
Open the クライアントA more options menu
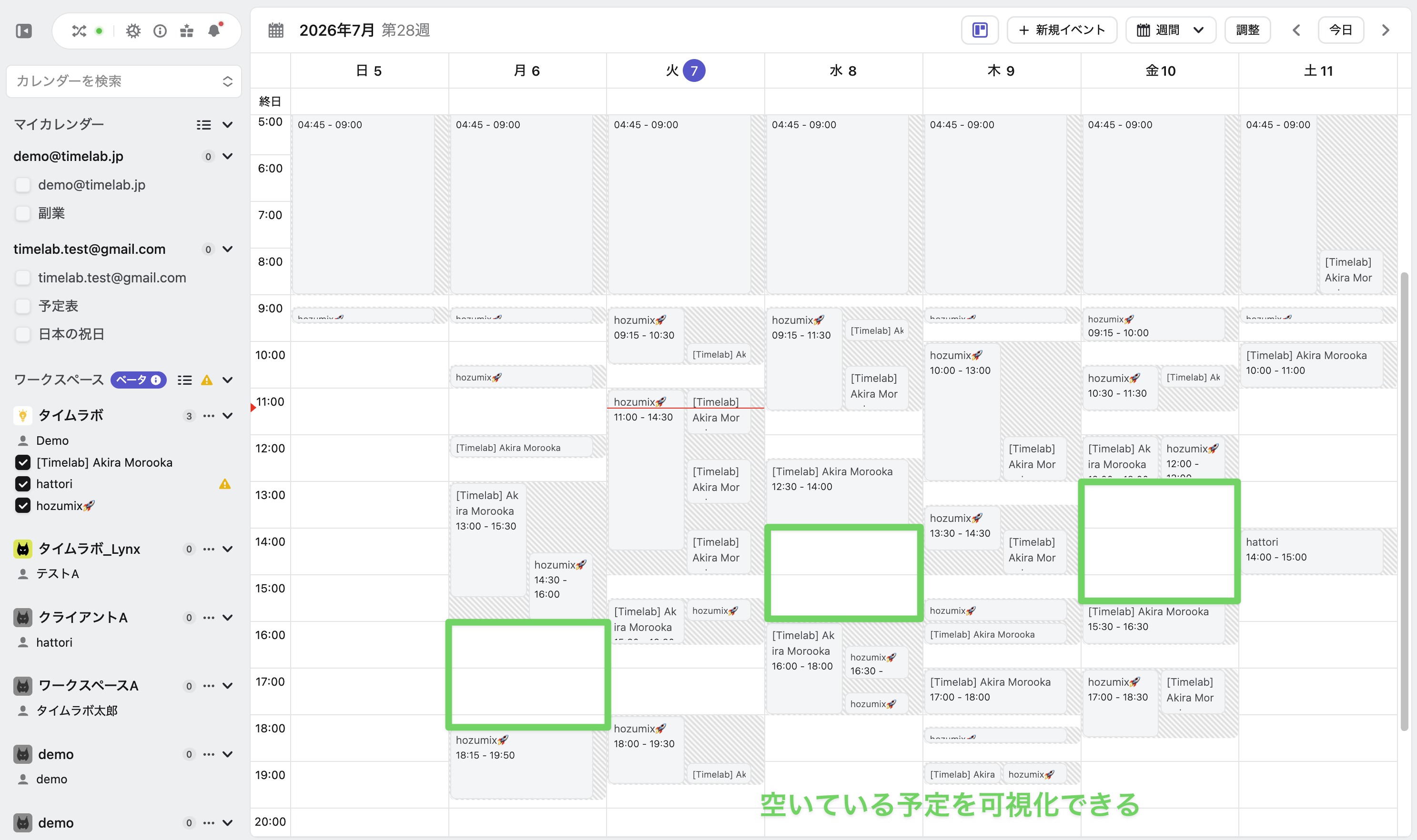pyautogui.click(x=209, y=618)
